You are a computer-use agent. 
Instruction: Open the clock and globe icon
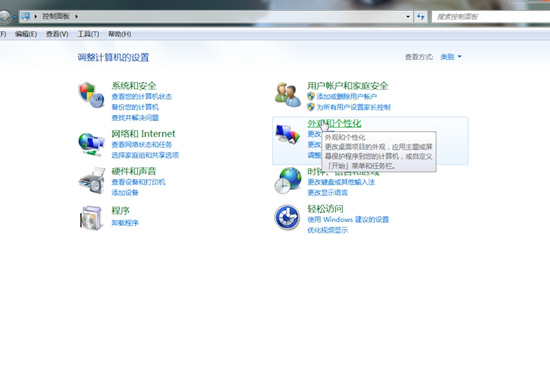(x=288, y=181)
